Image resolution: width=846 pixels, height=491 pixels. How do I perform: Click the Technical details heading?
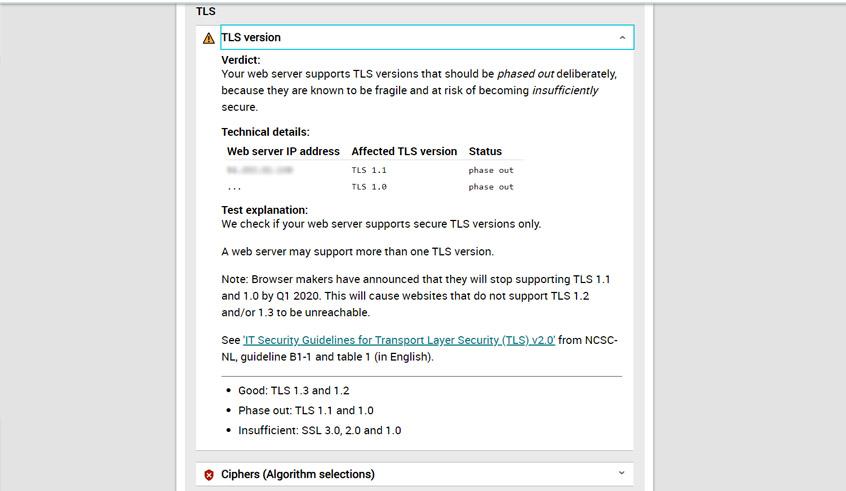tap(265, 132)
